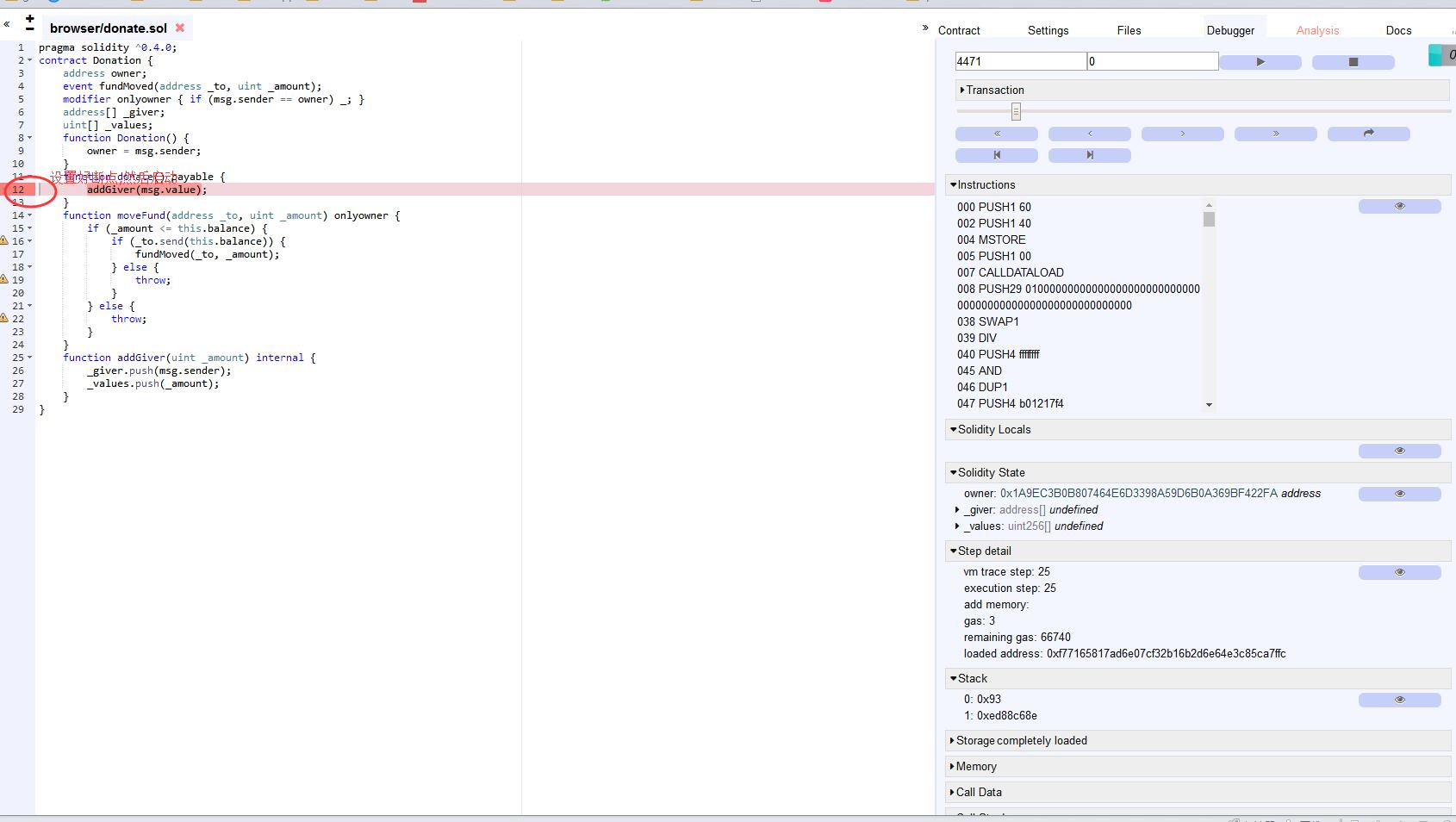Click the remaining gas: 66740 entry

(1017, 638)
